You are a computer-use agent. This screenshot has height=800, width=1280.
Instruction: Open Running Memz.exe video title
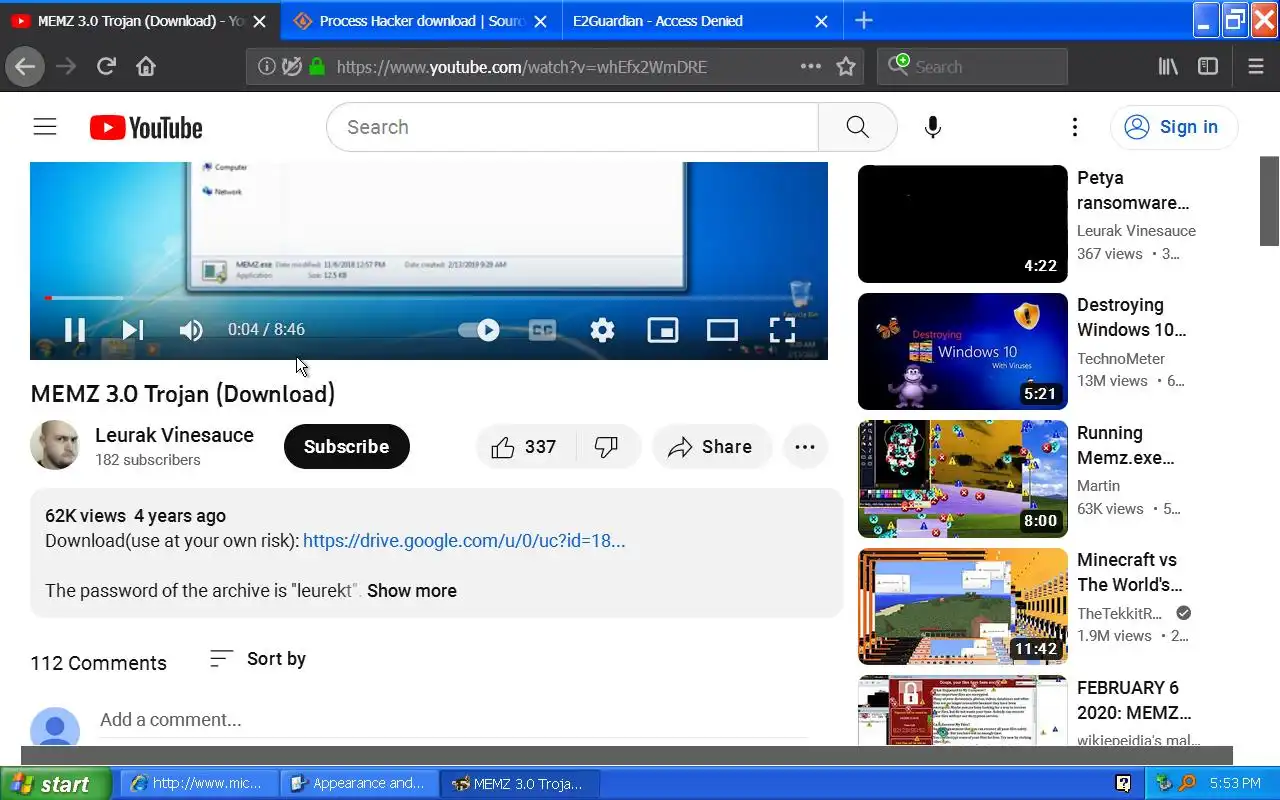tap(1125, 445)
